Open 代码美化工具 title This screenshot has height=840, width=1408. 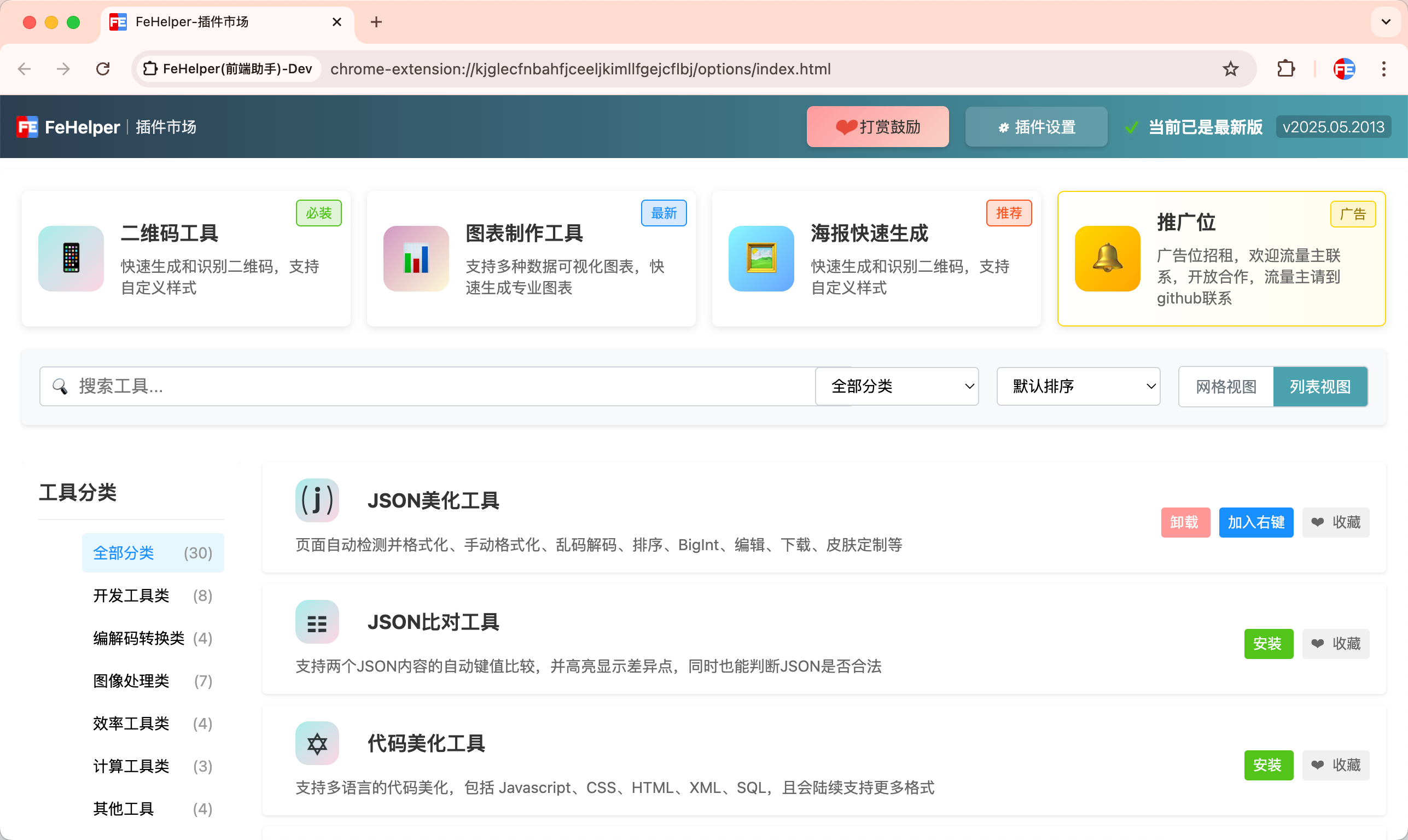coord(426,743)
